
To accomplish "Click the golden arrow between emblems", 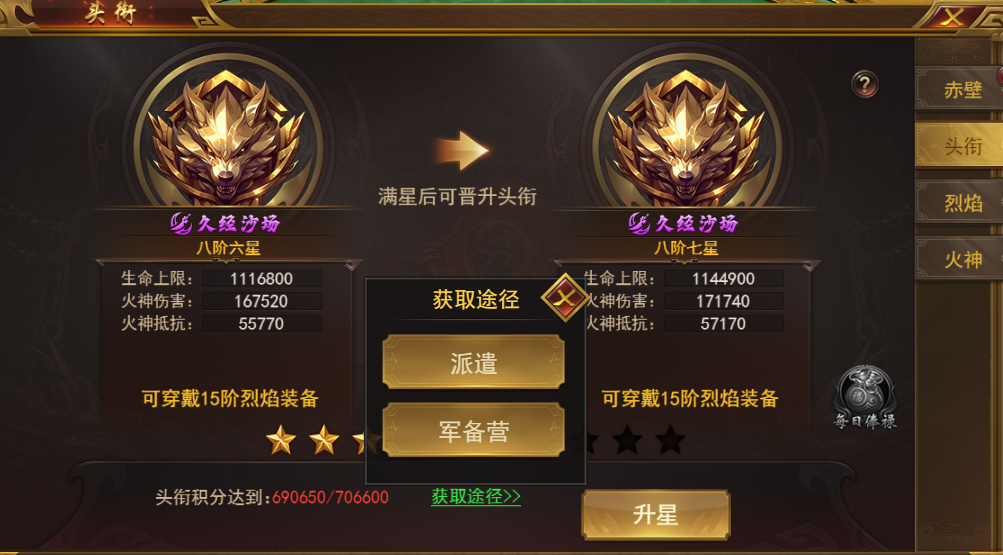I will tap(462, 151).
